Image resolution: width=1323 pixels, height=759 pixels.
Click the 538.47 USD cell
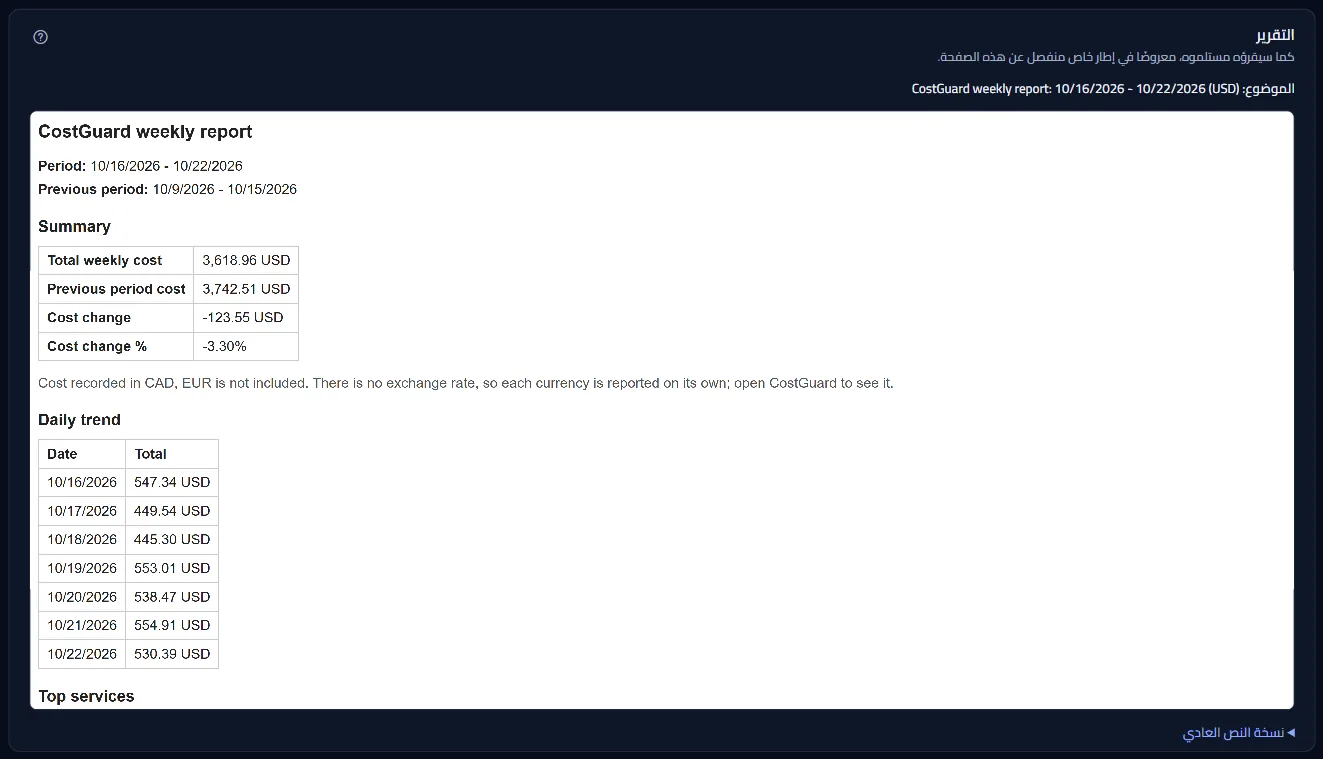pos(172,597)
